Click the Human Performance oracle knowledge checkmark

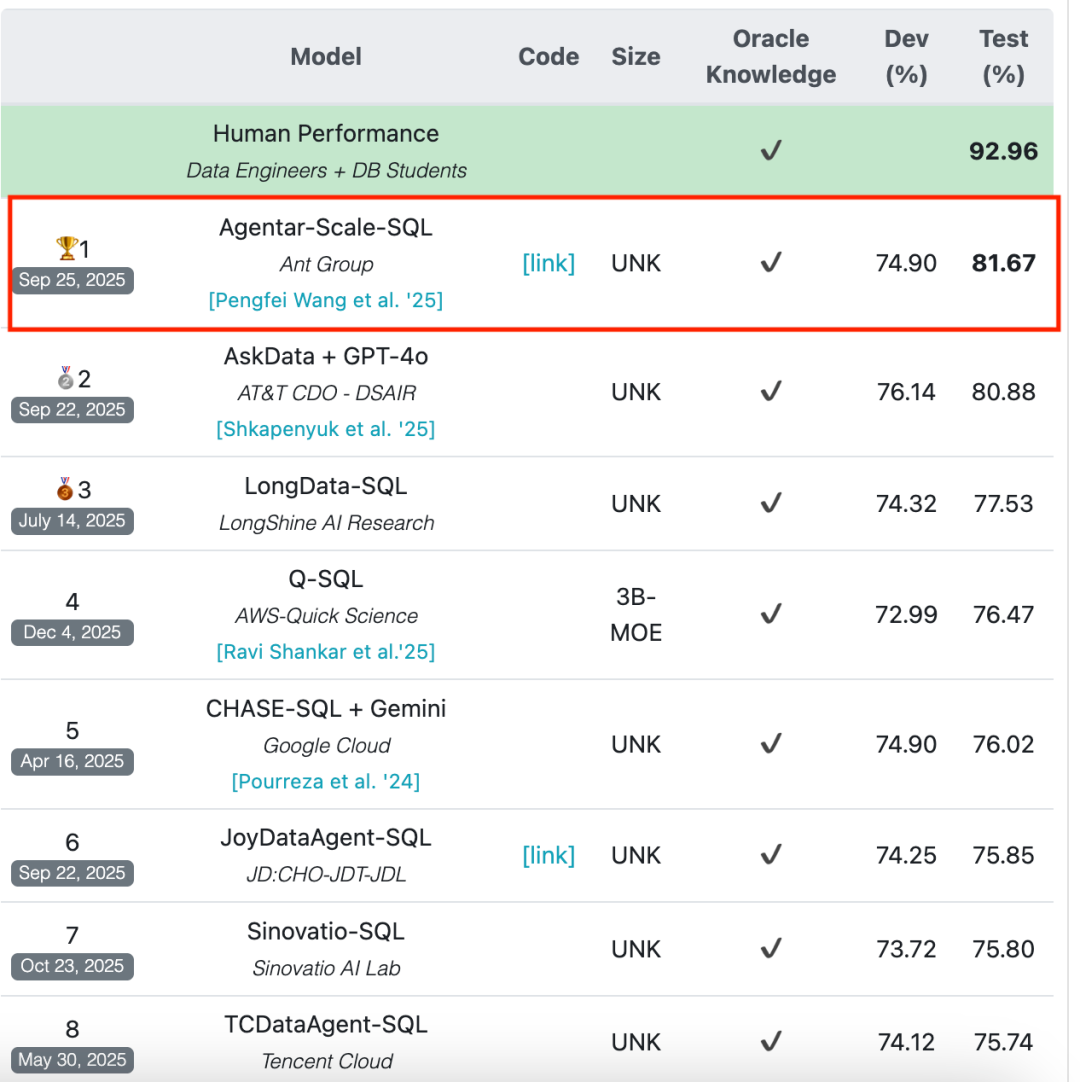770,151
